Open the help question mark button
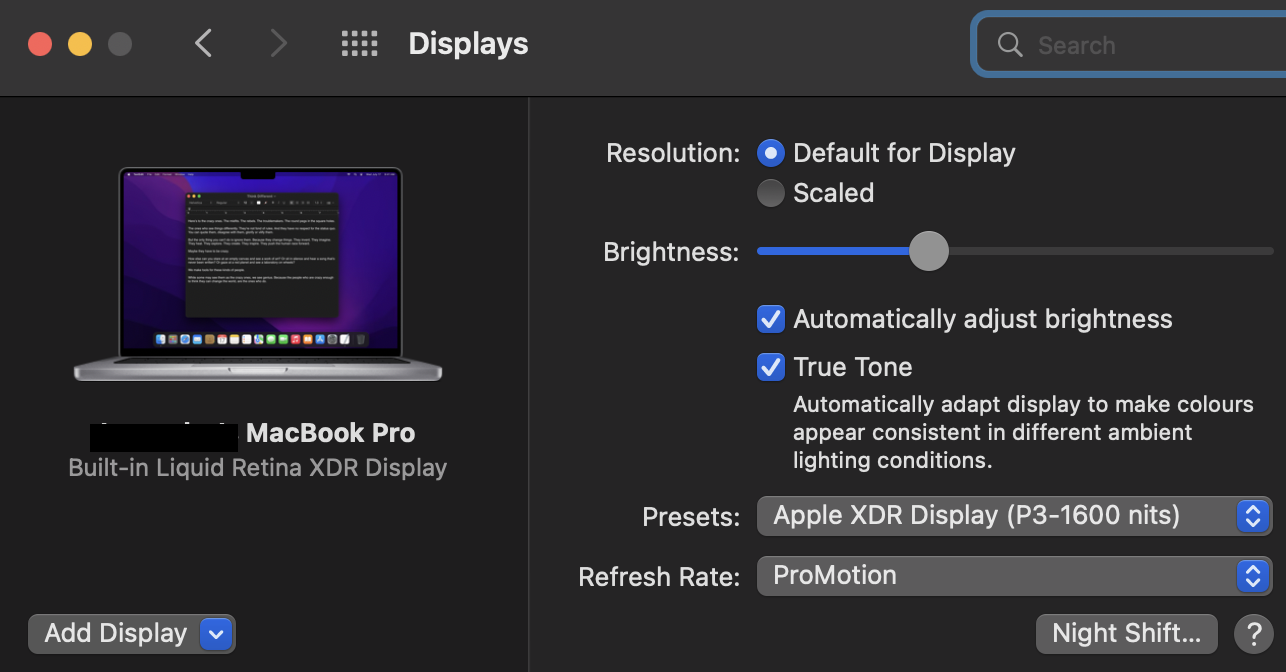The width and height of the screenshot is (1286, 672). click(x=1253, y=633)
